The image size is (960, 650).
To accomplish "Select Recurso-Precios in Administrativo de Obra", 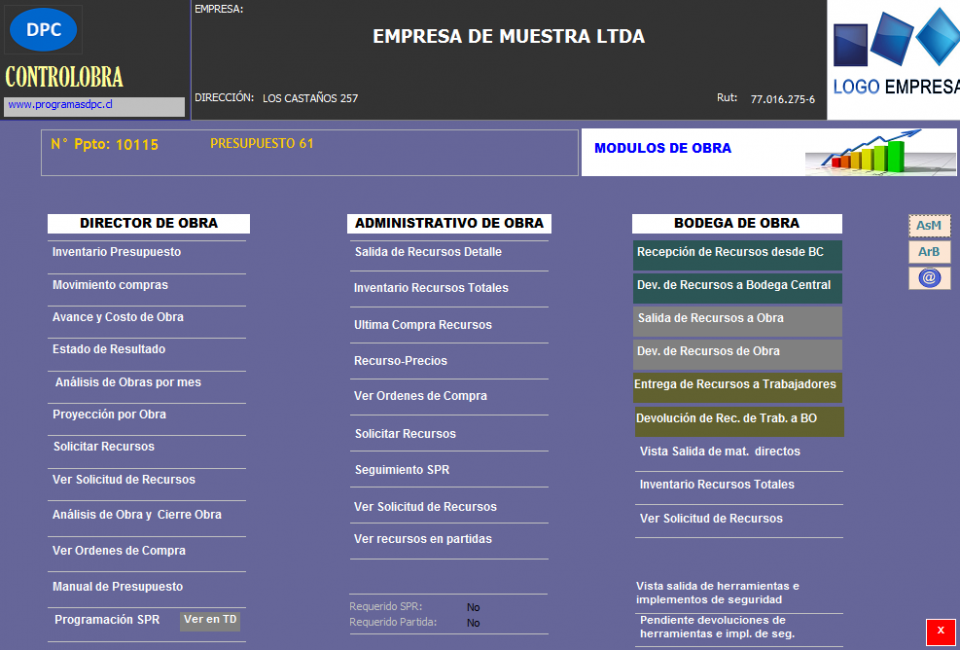I will tap(401, 361).
